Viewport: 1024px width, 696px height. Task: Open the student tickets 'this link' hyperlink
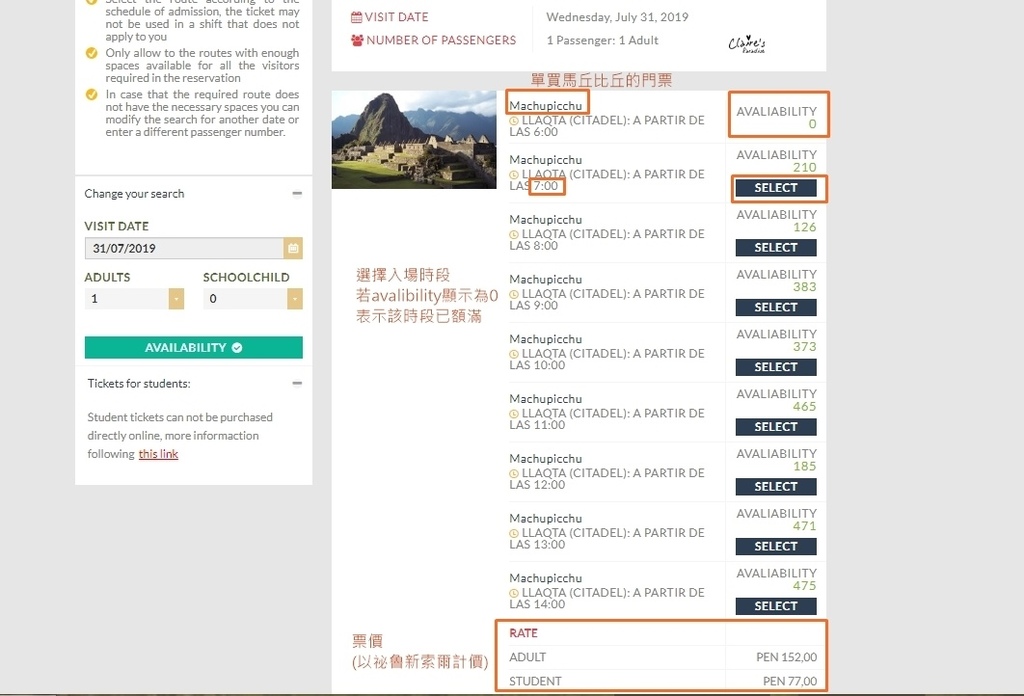(x=158, y=454)
